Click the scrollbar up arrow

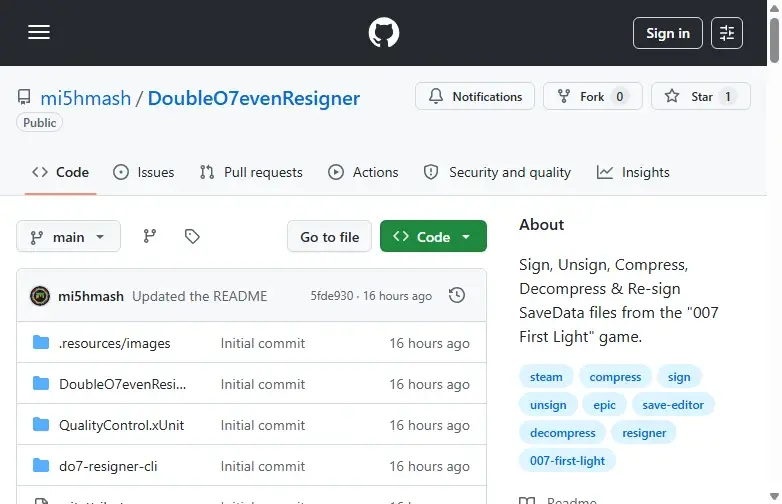(774, 8)
